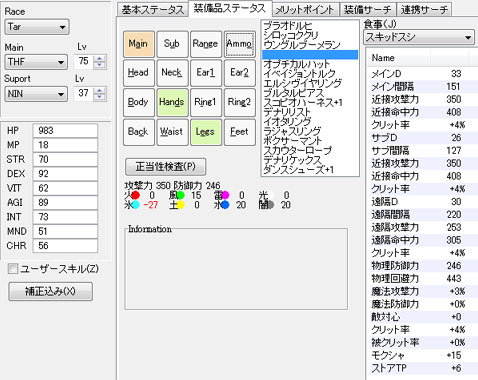Click the Name column header

399,58
